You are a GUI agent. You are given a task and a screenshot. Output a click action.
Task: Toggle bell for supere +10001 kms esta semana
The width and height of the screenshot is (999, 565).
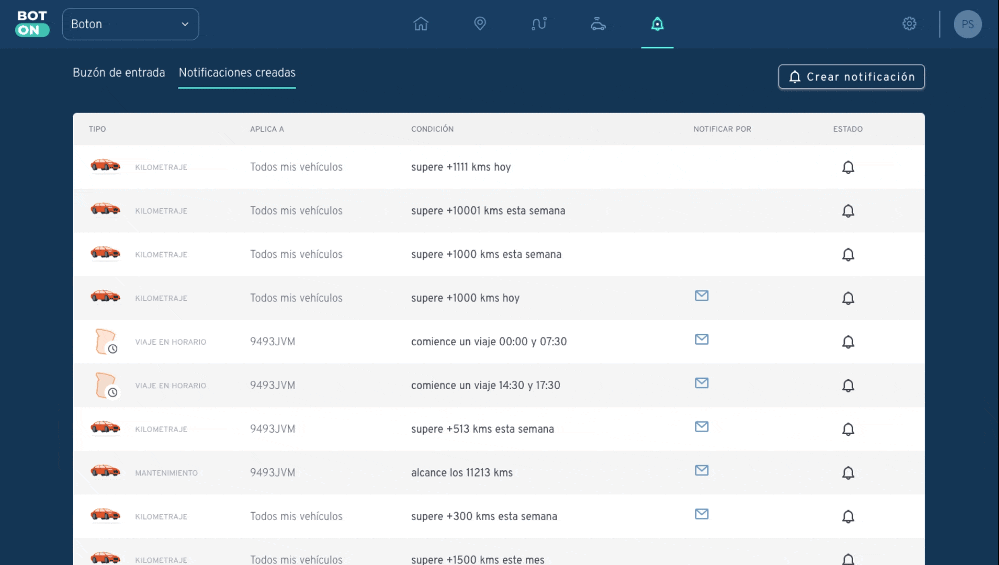[848, 211]
